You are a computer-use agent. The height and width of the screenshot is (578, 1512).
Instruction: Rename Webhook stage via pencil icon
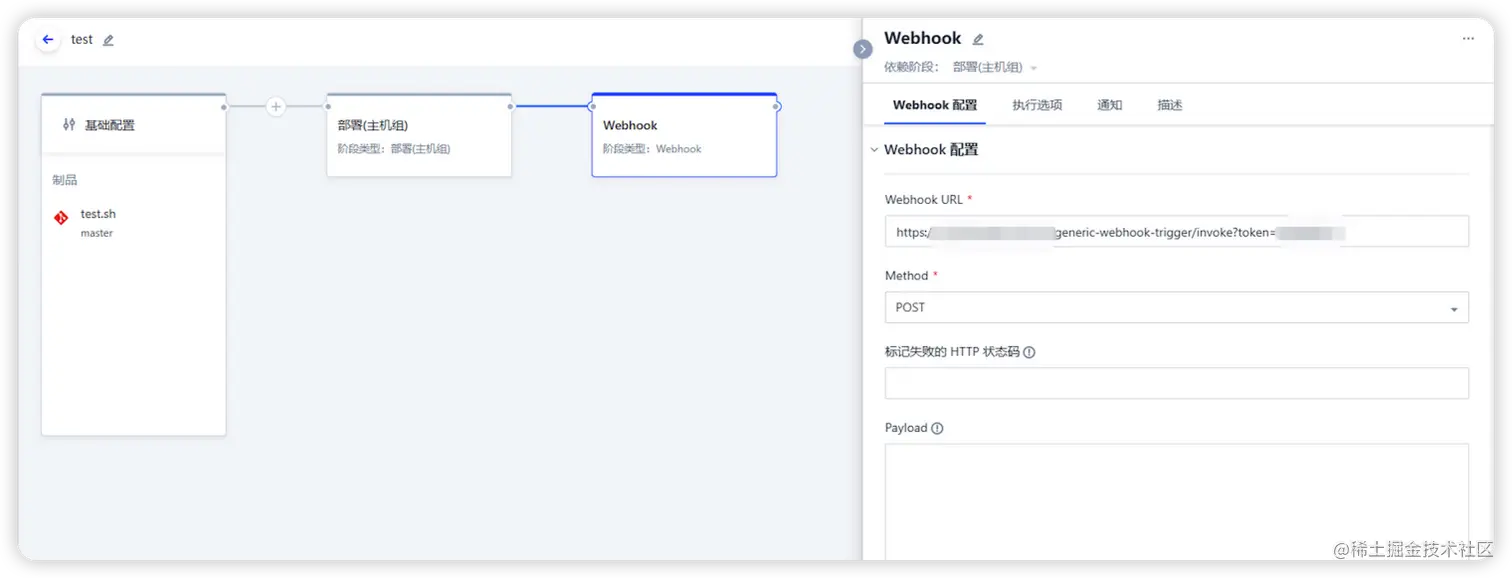click(978, 39)
